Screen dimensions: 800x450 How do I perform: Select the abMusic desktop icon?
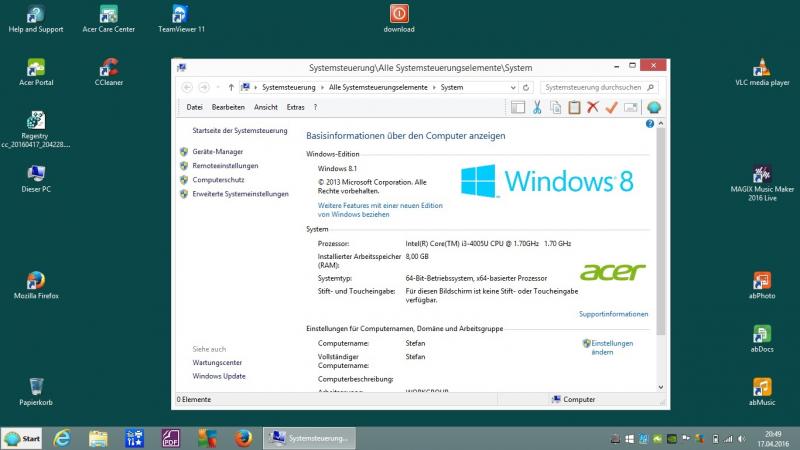tap(762, 392)
